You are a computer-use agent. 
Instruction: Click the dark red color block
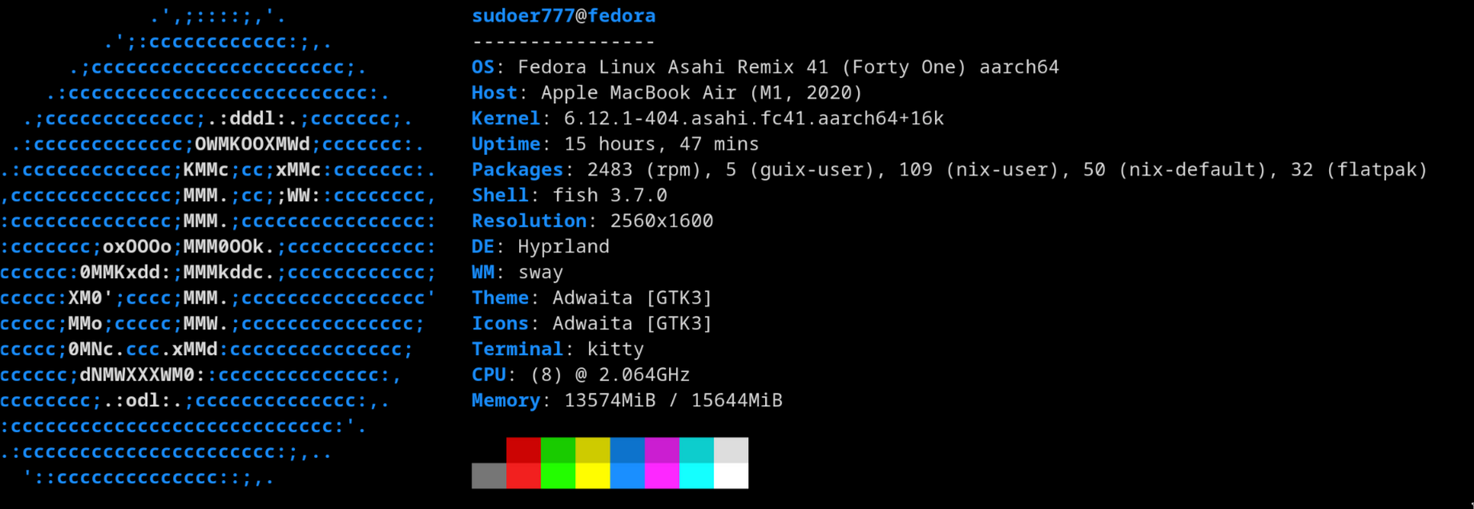pyautogui.click(x=523, y=450)
